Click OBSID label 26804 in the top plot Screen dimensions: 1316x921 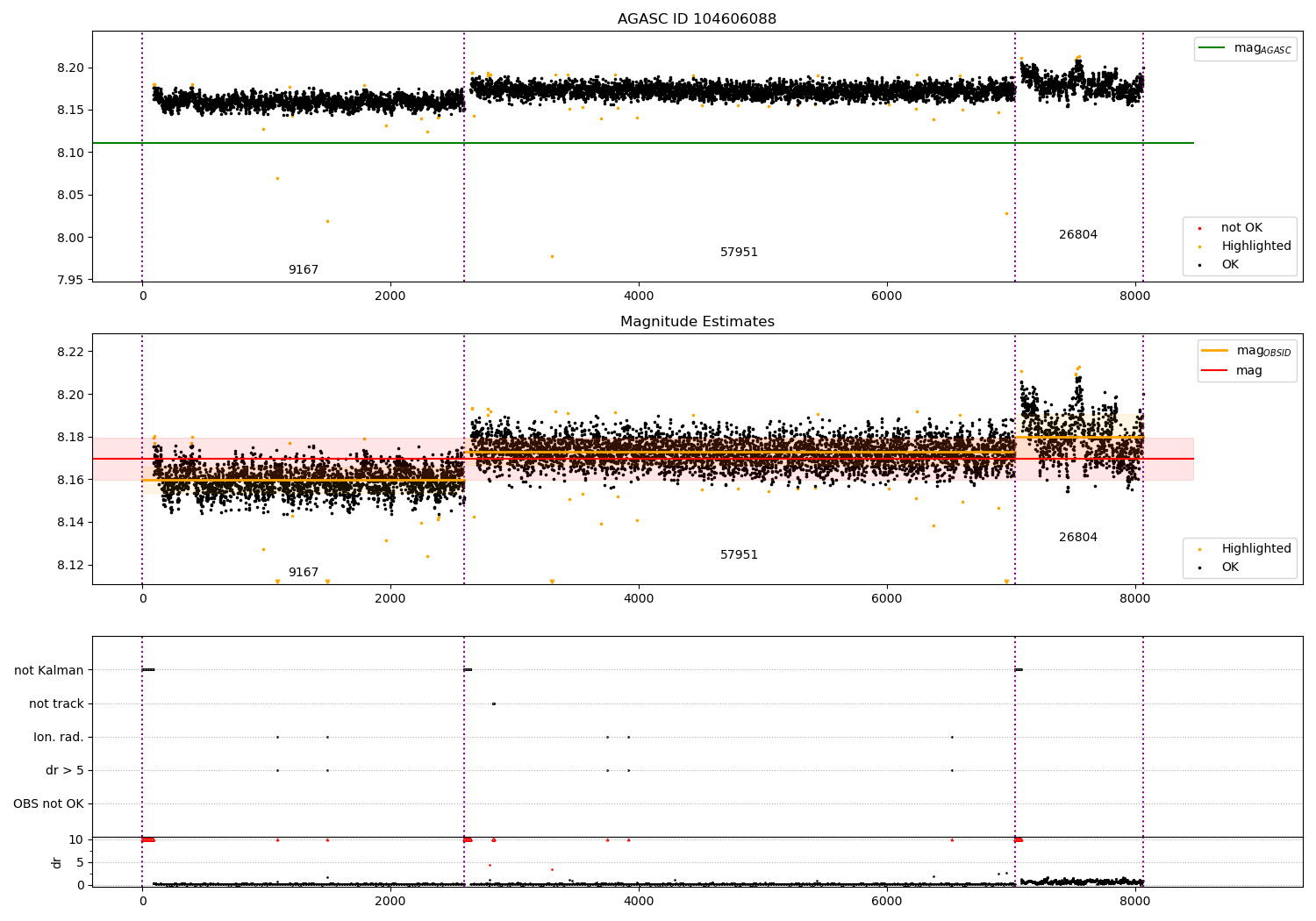1078,235
